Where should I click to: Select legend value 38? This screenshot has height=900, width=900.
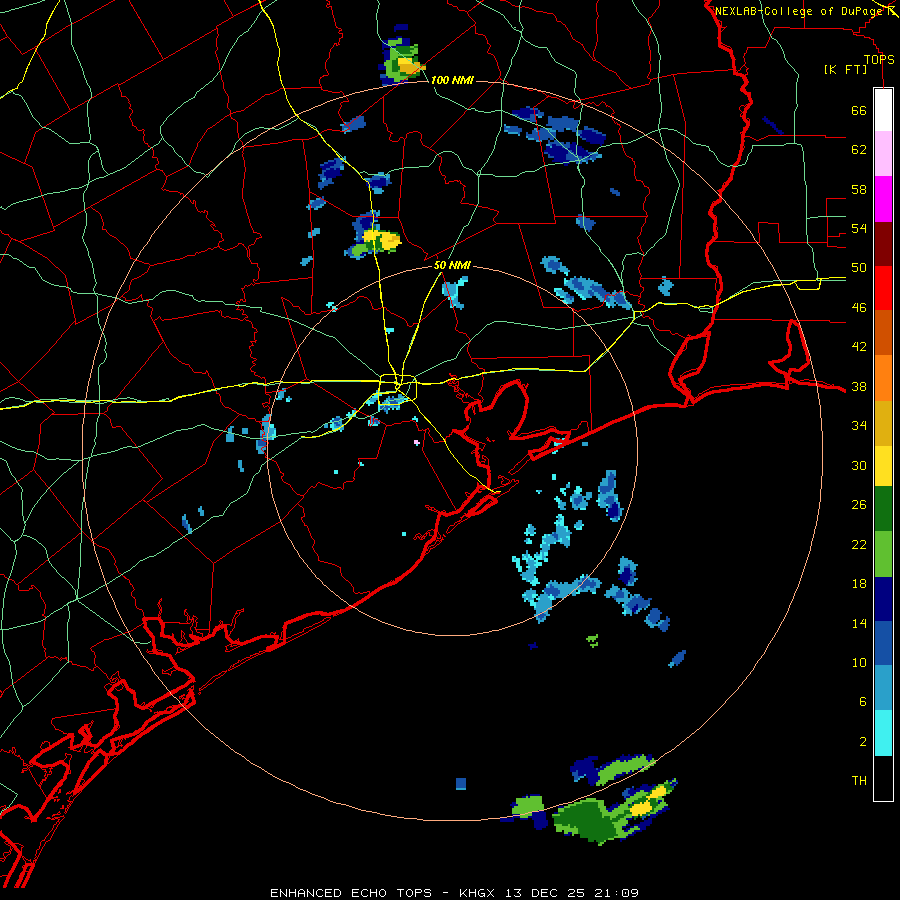click(859, 387)
